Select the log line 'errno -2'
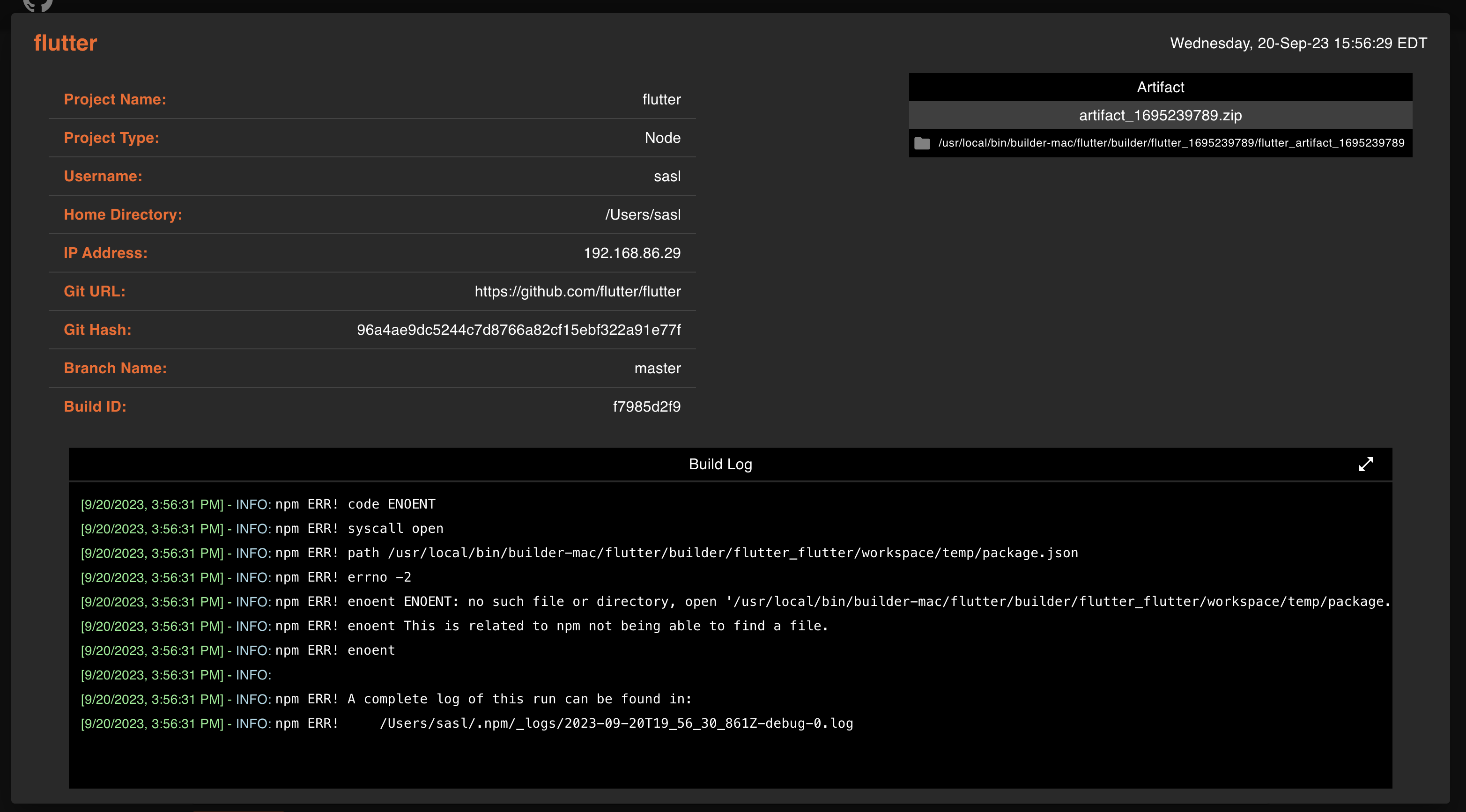This screenshot has height=812, width=1466. coord(246,577)
